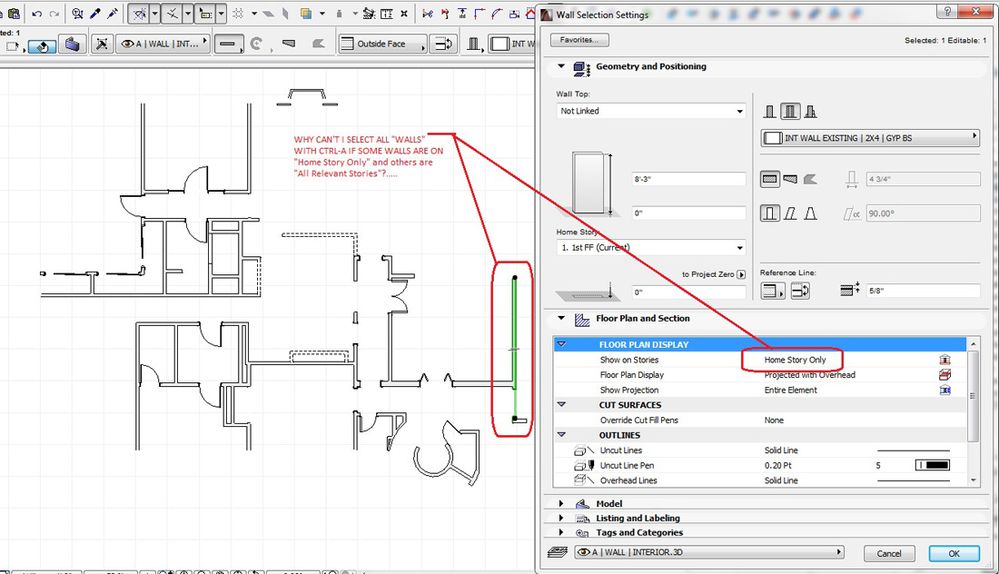Expand the Listing and Labeling panel
Screen dimensions: 999x574
pos(561,518)
